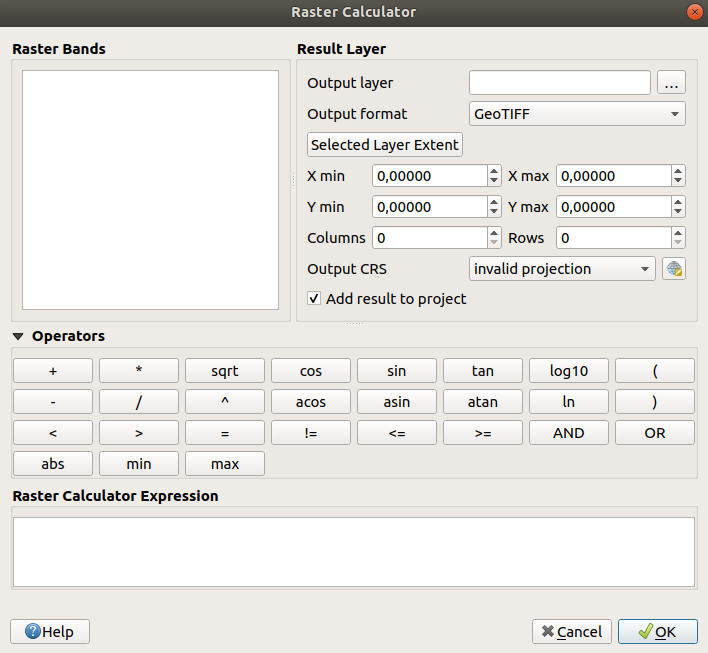The image size is (708, 653).
Task: Open Help for the Raster Calculator
Action: click(x=50, y=632)
